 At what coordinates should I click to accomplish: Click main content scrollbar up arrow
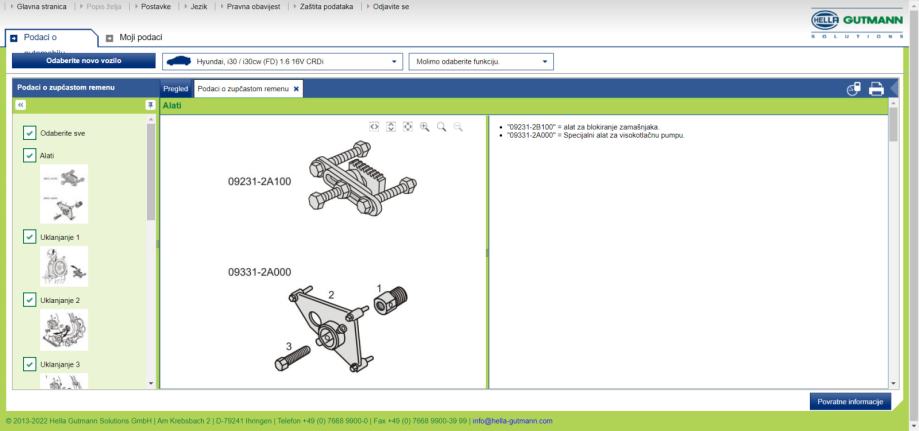(x=893, y=103)
